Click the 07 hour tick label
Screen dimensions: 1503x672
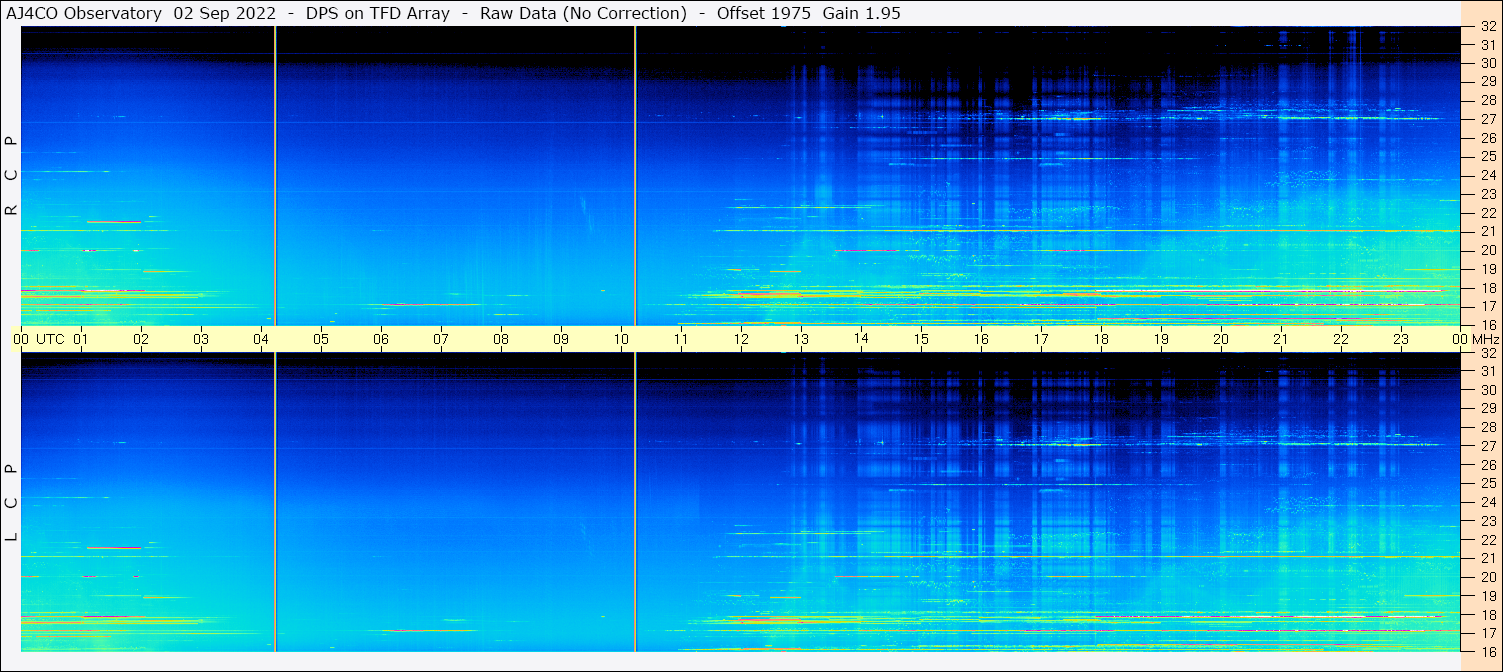pyautogui.click(x=441, y=339)
